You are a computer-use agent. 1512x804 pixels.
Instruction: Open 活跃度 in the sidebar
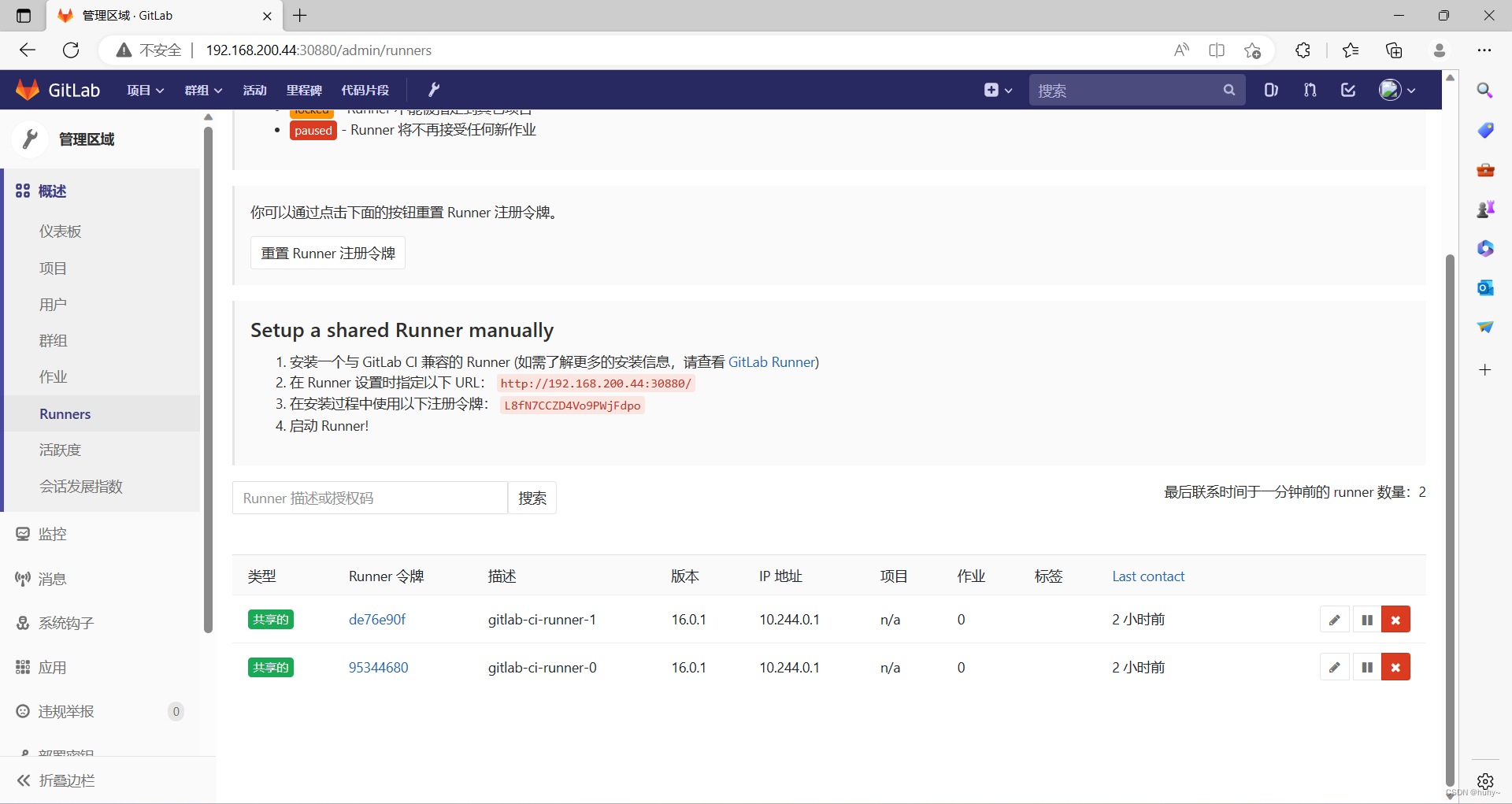61,450
